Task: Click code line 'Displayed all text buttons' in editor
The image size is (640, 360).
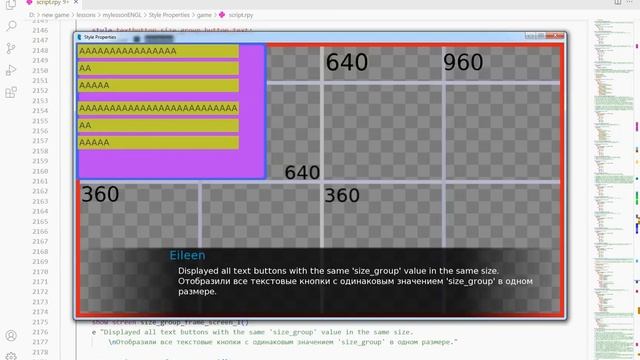Action: [x=252, y=332]
